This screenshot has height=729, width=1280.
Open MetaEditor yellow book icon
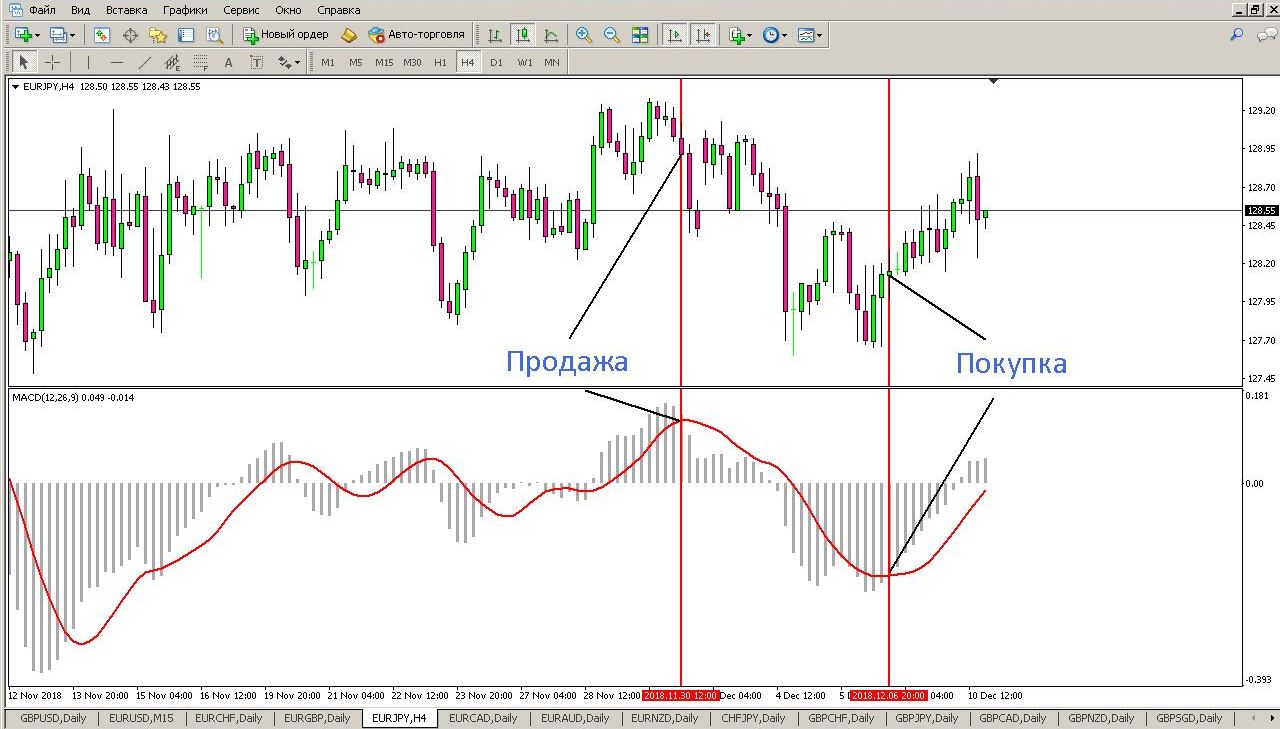pyautogui.click(x=348, y=35)
